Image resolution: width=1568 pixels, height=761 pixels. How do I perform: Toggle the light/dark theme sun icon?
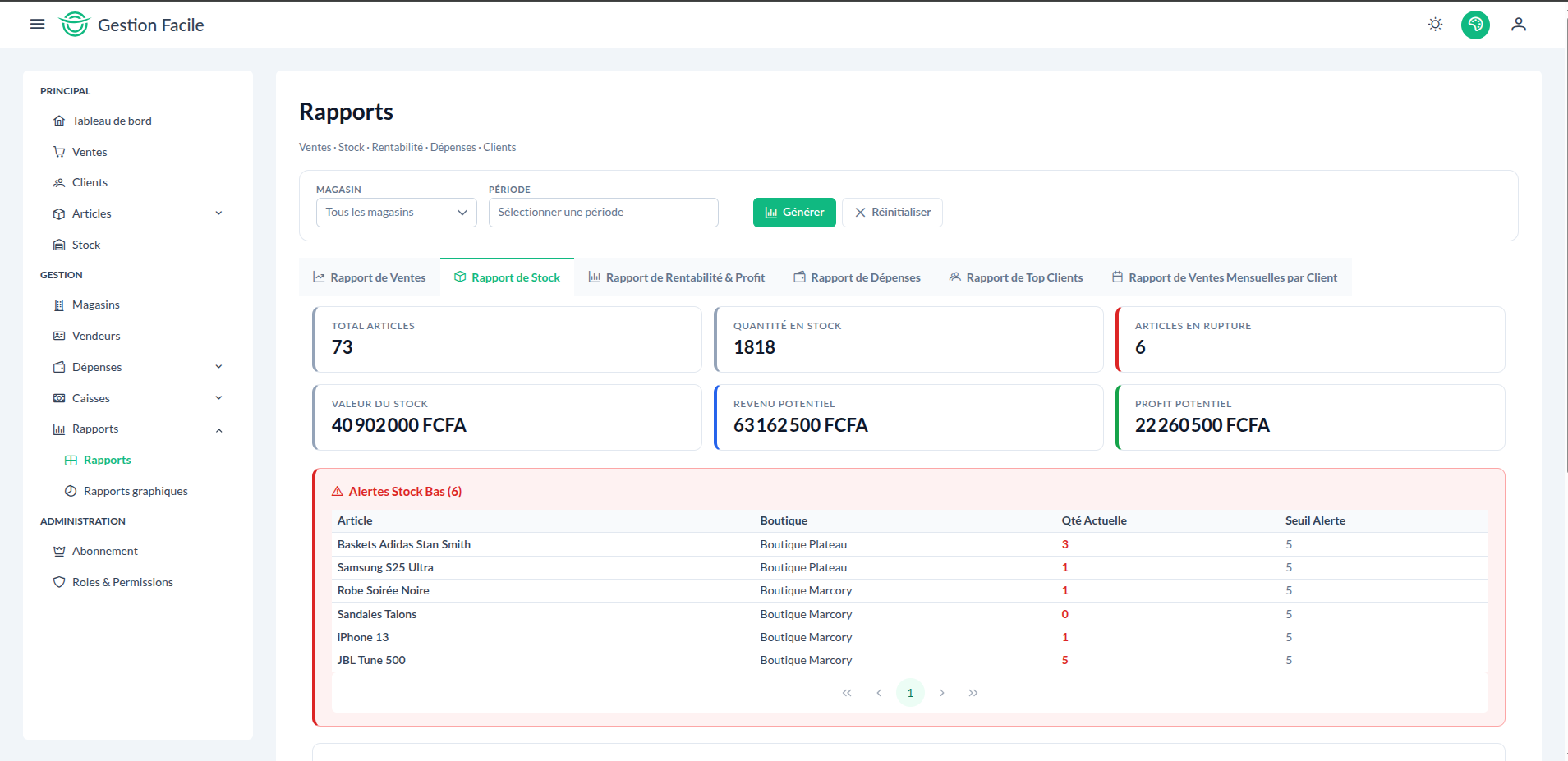(1435, 25)
